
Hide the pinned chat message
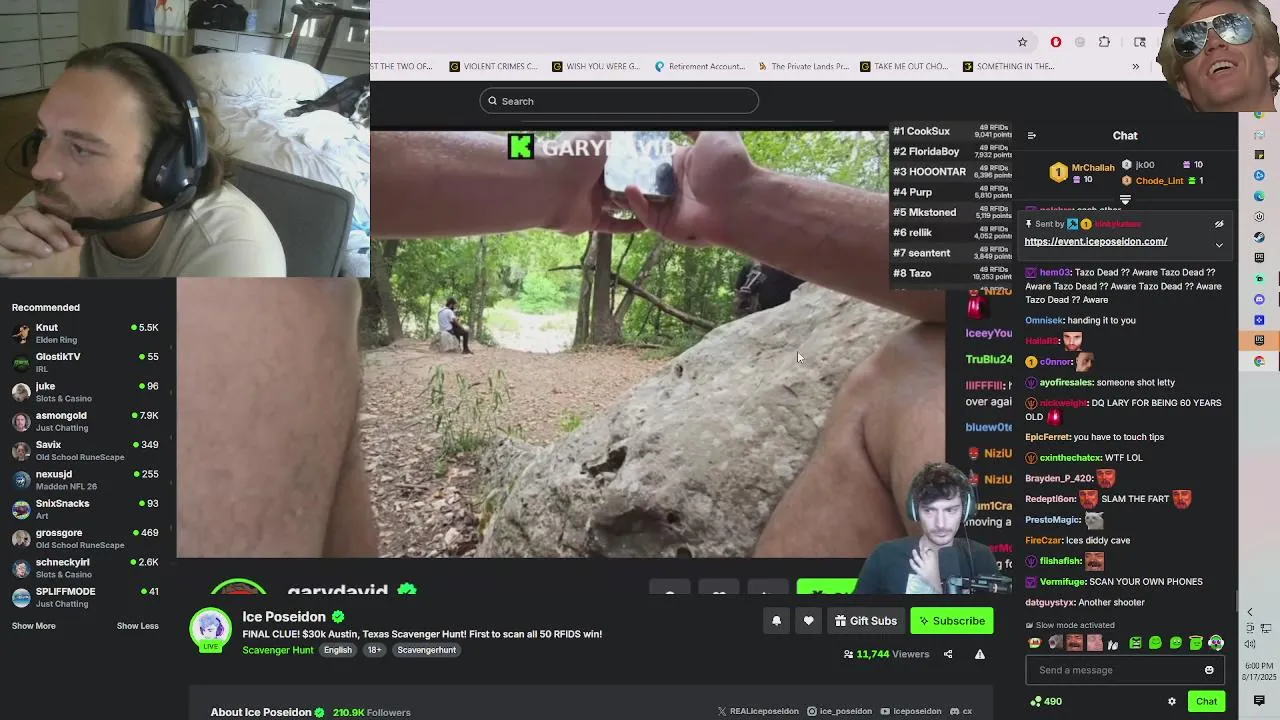click(1219, 224)
